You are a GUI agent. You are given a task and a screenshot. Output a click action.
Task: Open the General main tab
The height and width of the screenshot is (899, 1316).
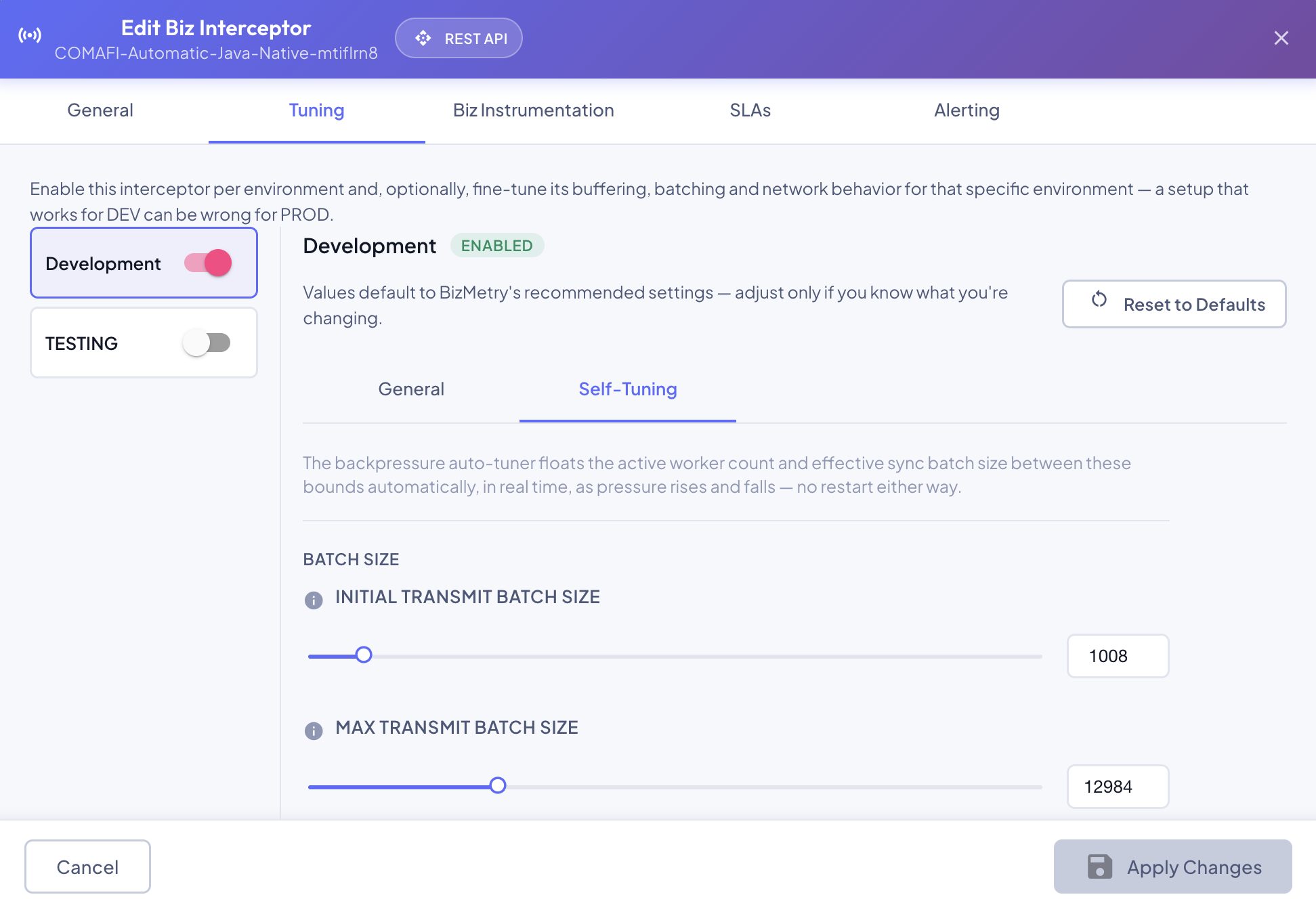(x=100, y=110)
